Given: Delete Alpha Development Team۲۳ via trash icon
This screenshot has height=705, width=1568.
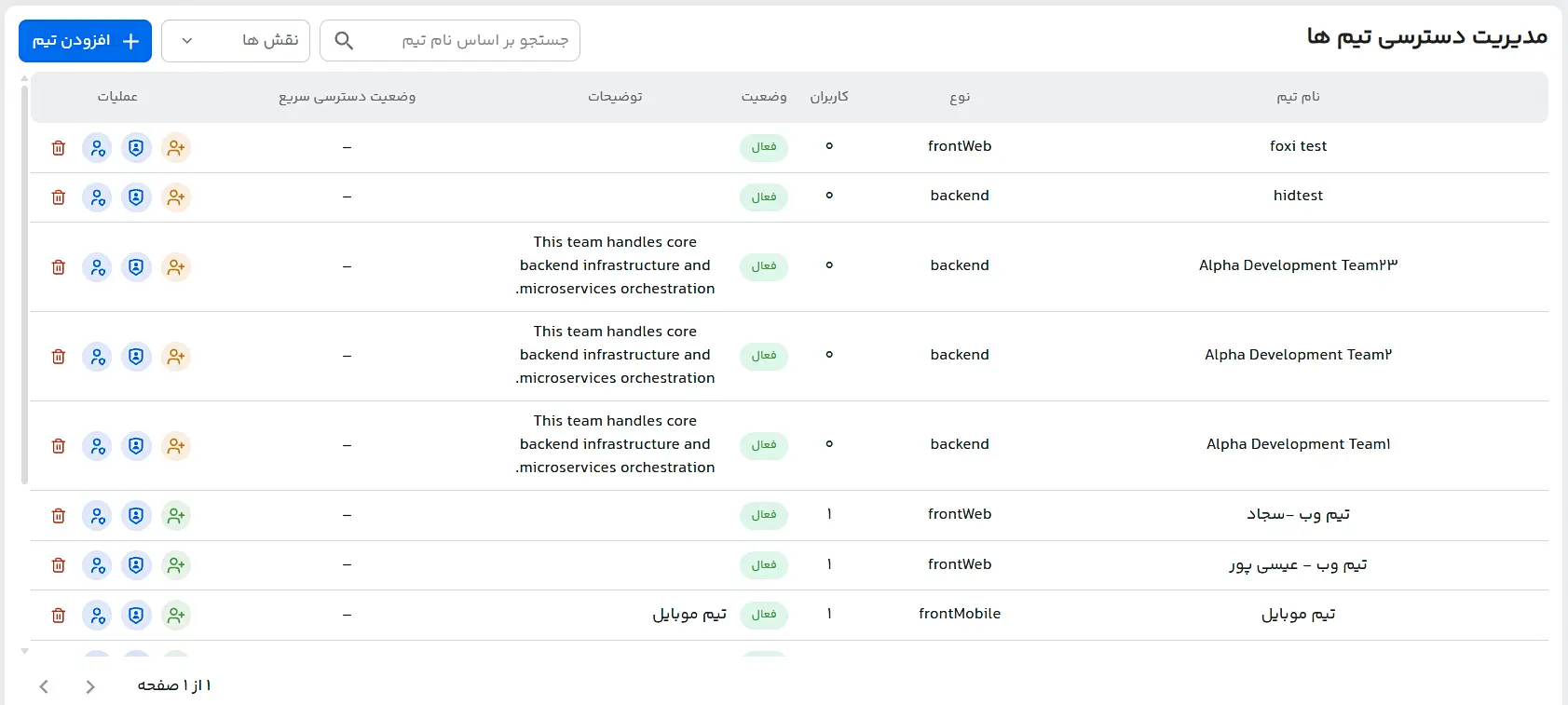Looking at the screenshot, I should pyautogui.click(x=59, y=267).
